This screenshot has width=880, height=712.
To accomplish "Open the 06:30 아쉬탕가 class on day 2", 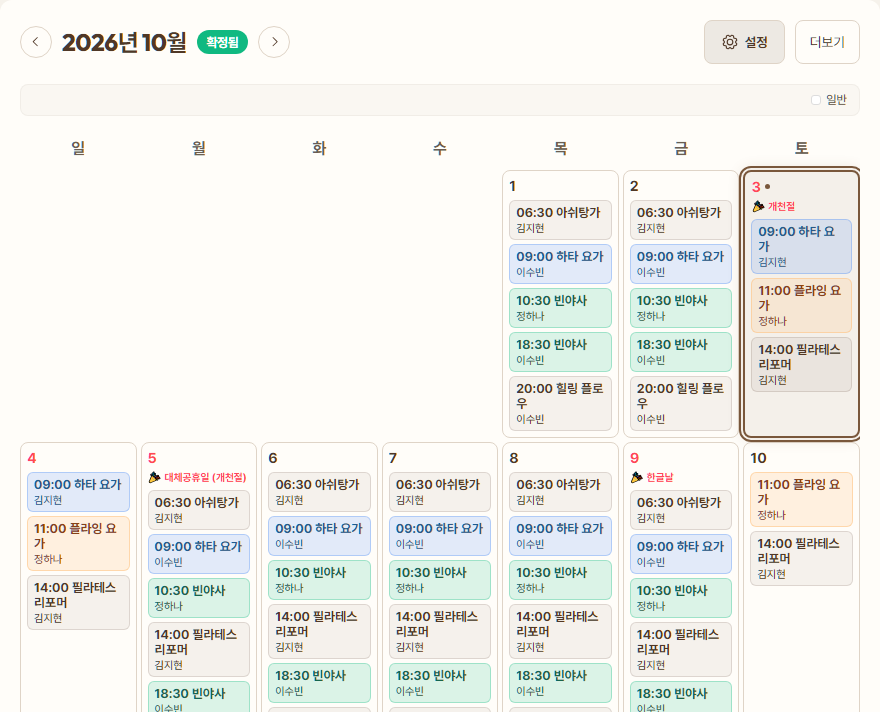I will click(681, 220).
